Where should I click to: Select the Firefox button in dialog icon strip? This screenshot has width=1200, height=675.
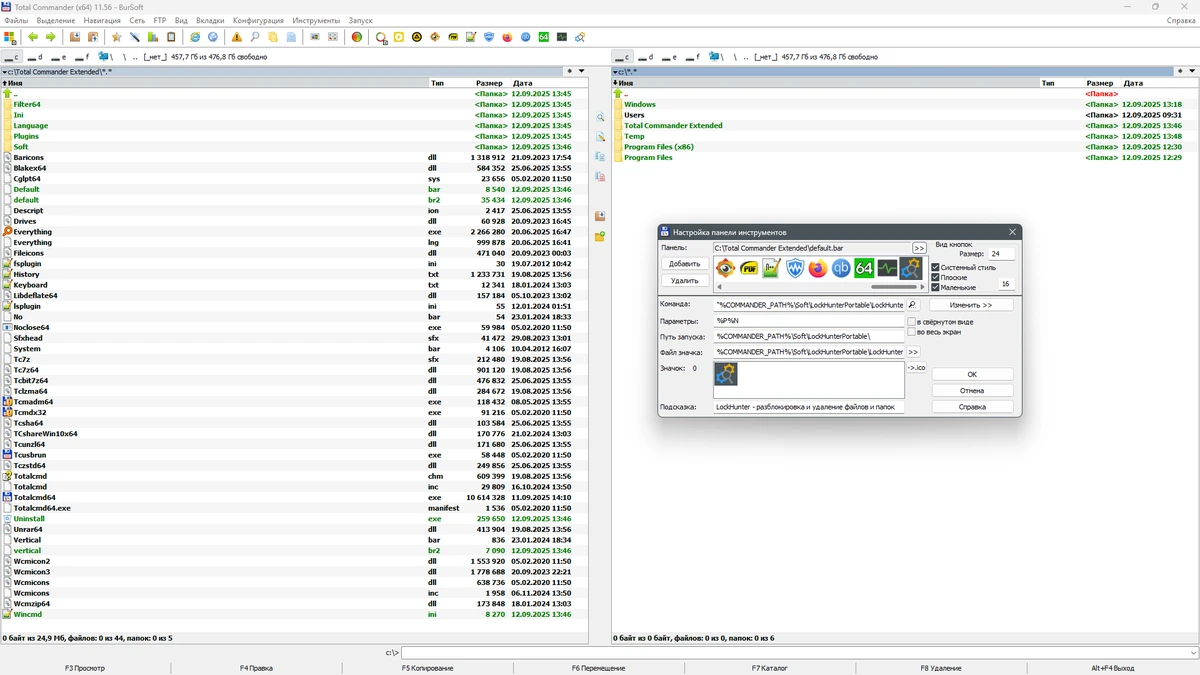pos(818,268)
